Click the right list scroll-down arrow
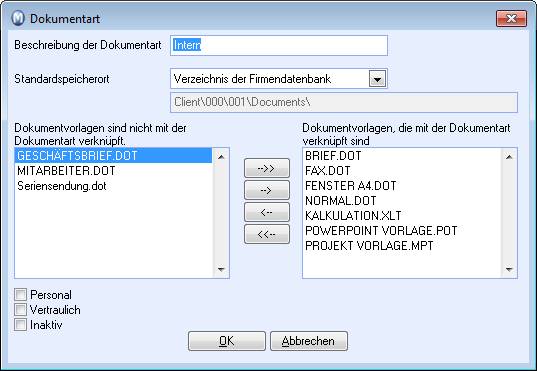 tap(509, 270)
